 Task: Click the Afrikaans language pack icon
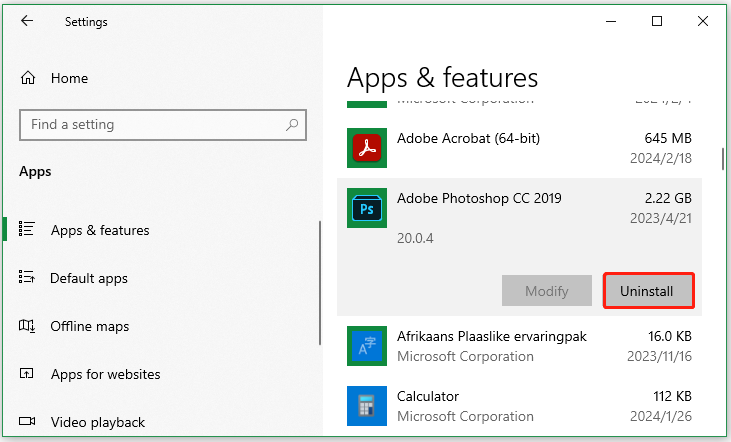[367, 346]
